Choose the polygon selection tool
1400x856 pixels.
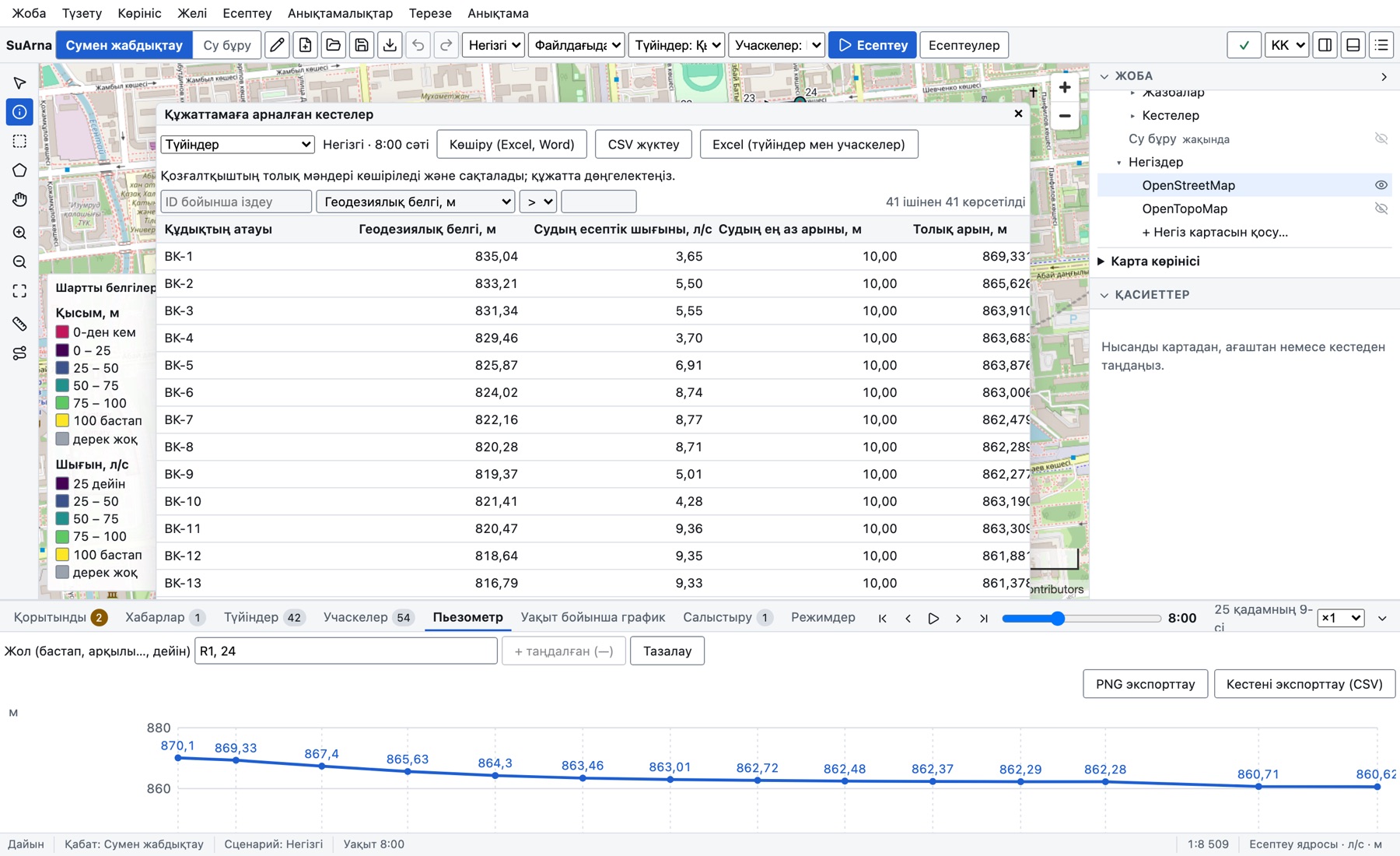[x=19, y=170]
